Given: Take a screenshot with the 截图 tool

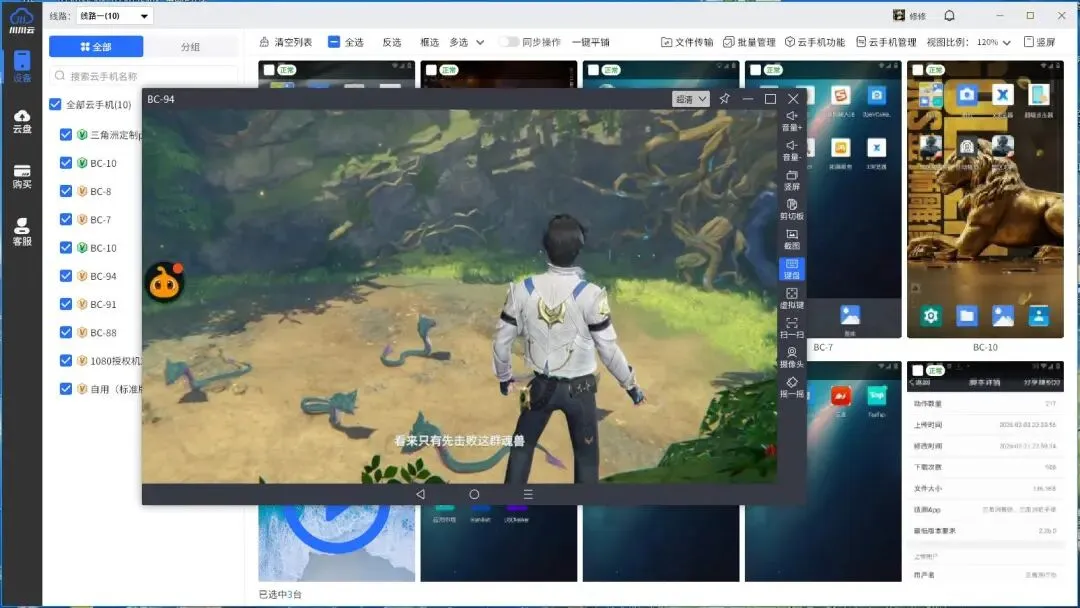Looking at the screenshot, I should tap(792, 239).
